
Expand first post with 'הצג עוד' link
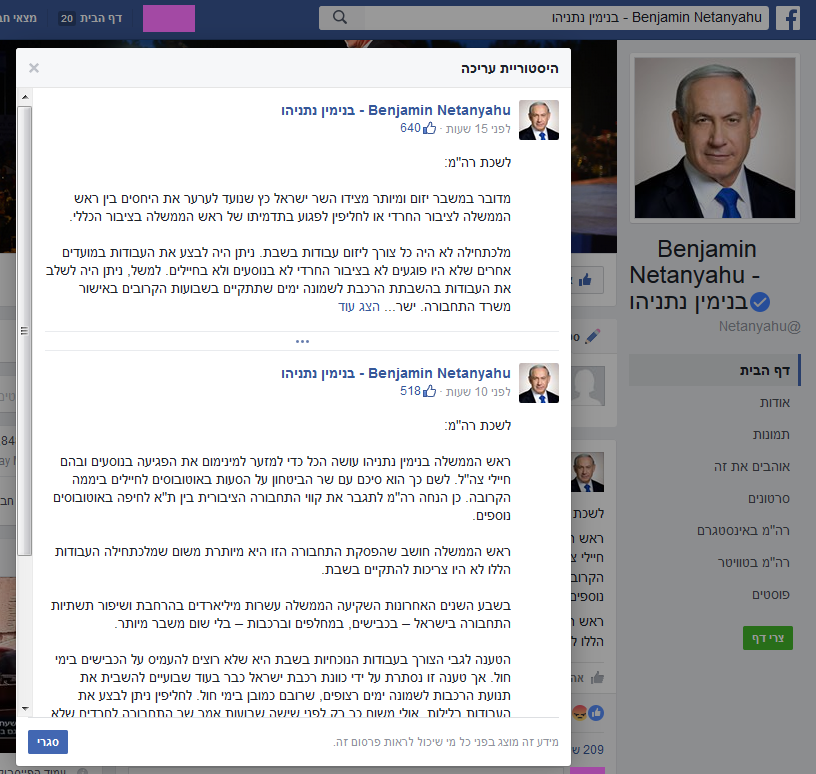click(x=359, y=307)
